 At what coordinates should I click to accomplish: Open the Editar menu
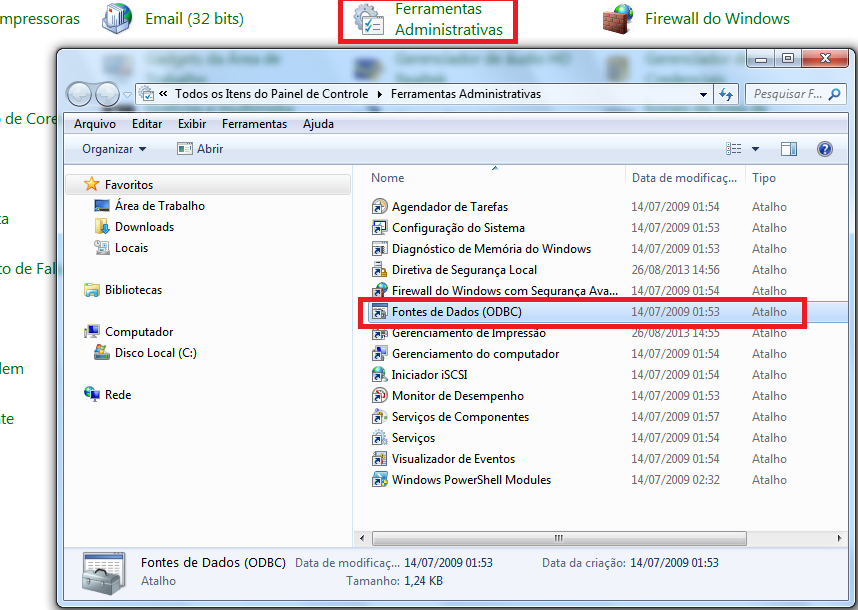click(147, 124)
